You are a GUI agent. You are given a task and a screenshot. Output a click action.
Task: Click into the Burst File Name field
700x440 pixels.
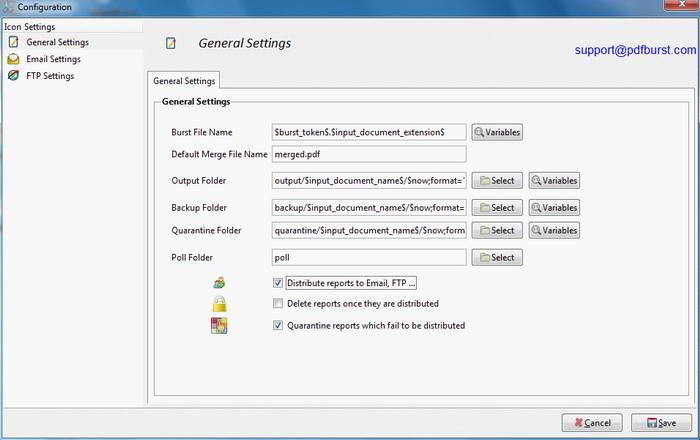coord(369,132)
